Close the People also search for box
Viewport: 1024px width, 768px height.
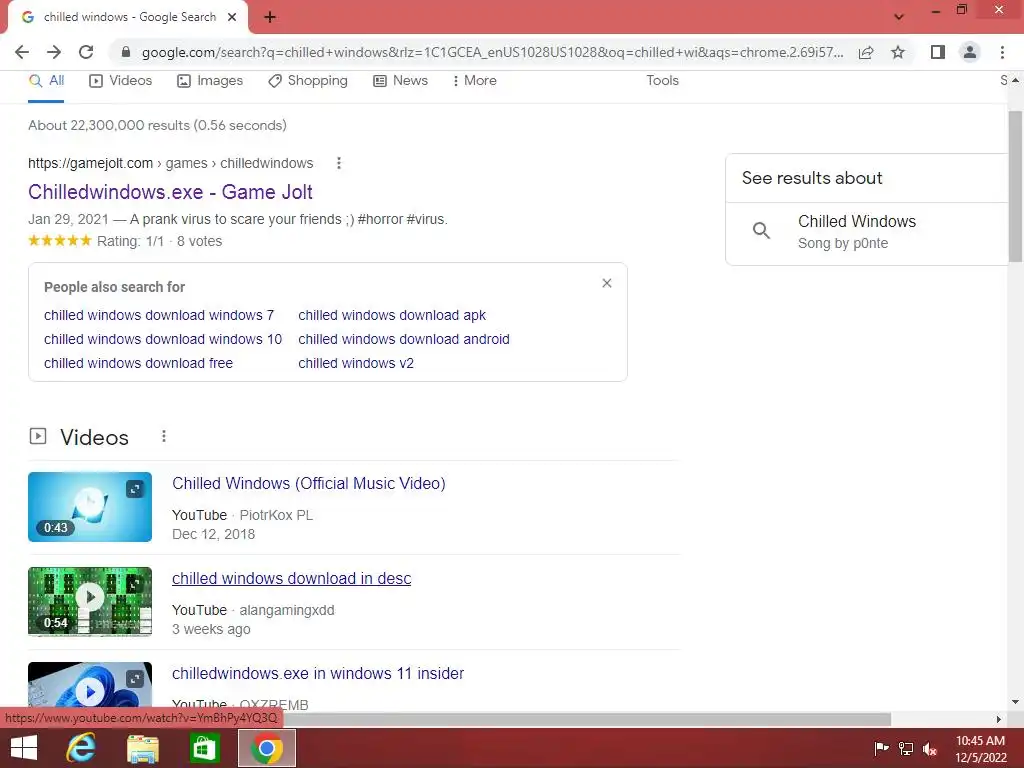[x=607, y=283]
